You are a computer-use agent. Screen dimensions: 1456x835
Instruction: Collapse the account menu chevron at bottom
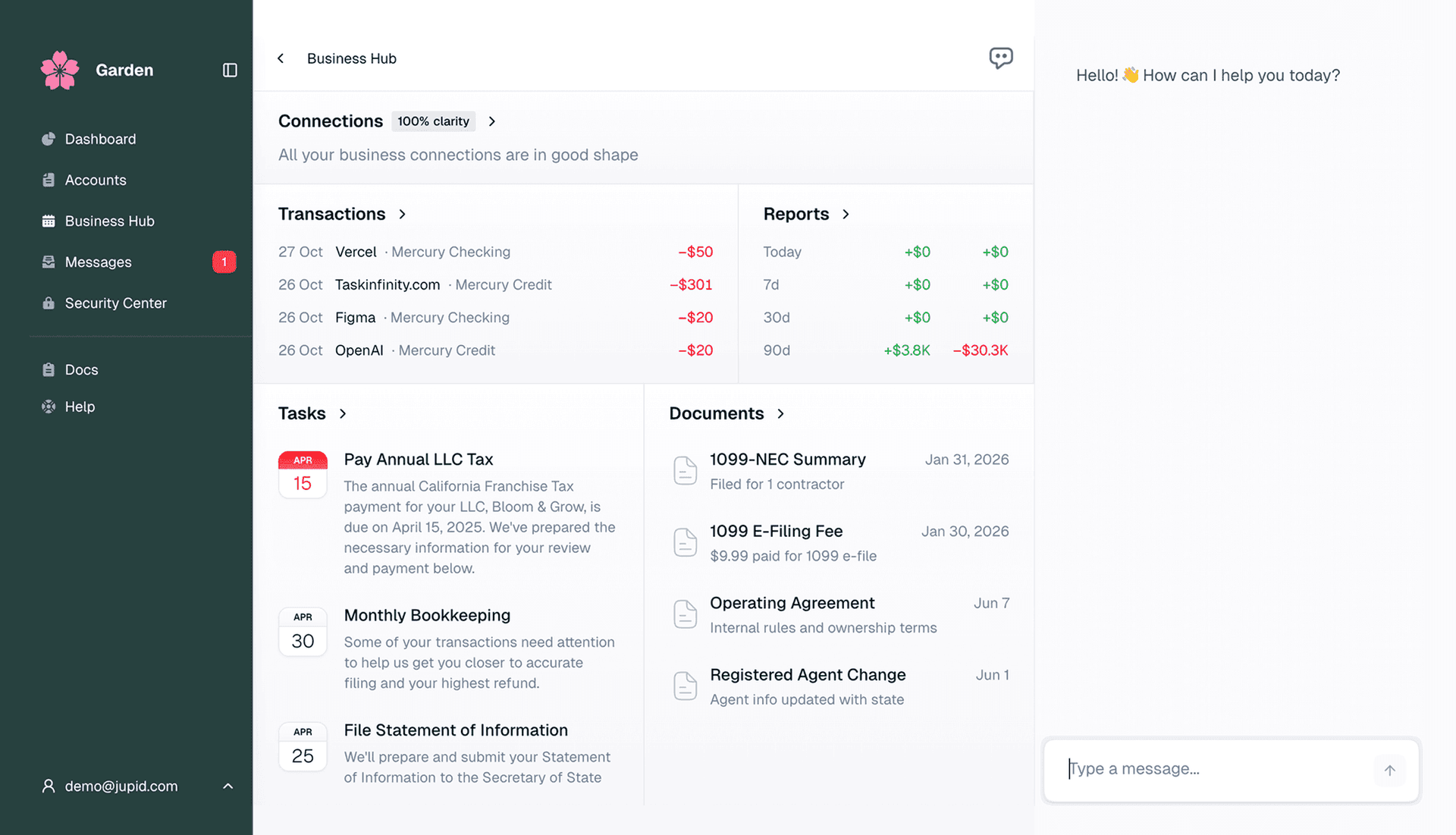tap(228, 786)
